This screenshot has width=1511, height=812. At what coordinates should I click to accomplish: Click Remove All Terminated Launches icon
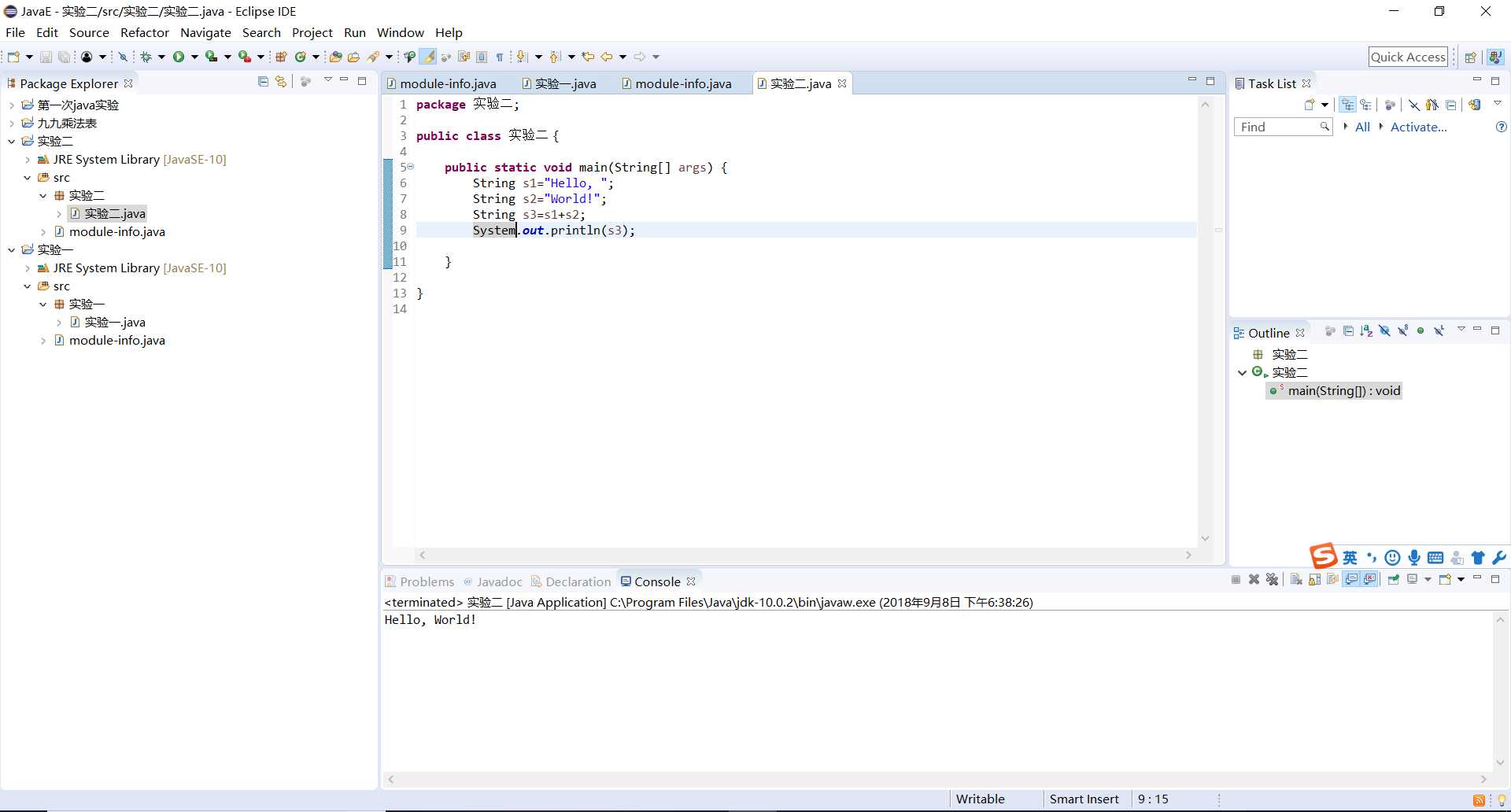(x=1273, y=580)
